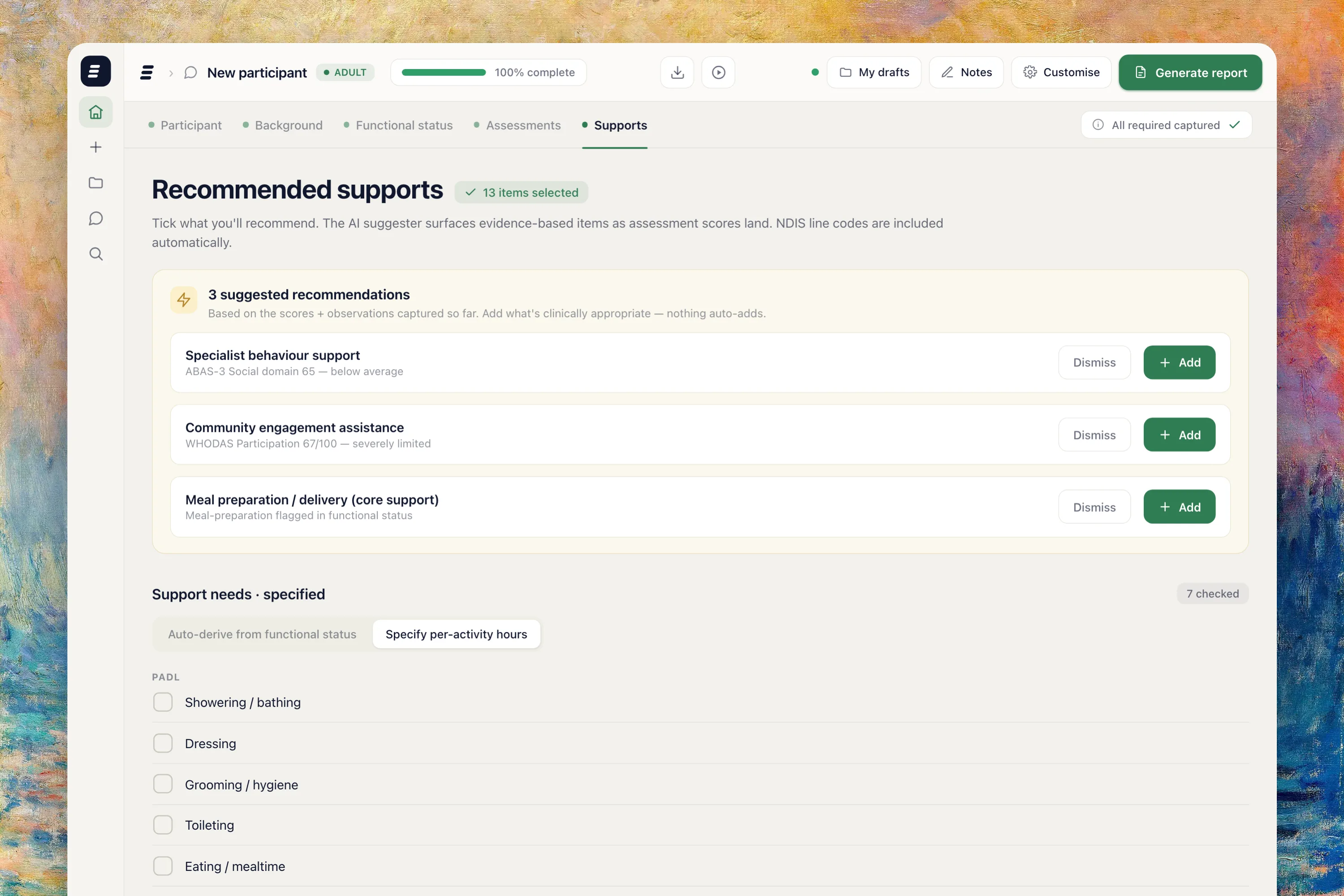Click the search magnifier icon in the sidebar
1344x896 pixels.
(95, 254)
